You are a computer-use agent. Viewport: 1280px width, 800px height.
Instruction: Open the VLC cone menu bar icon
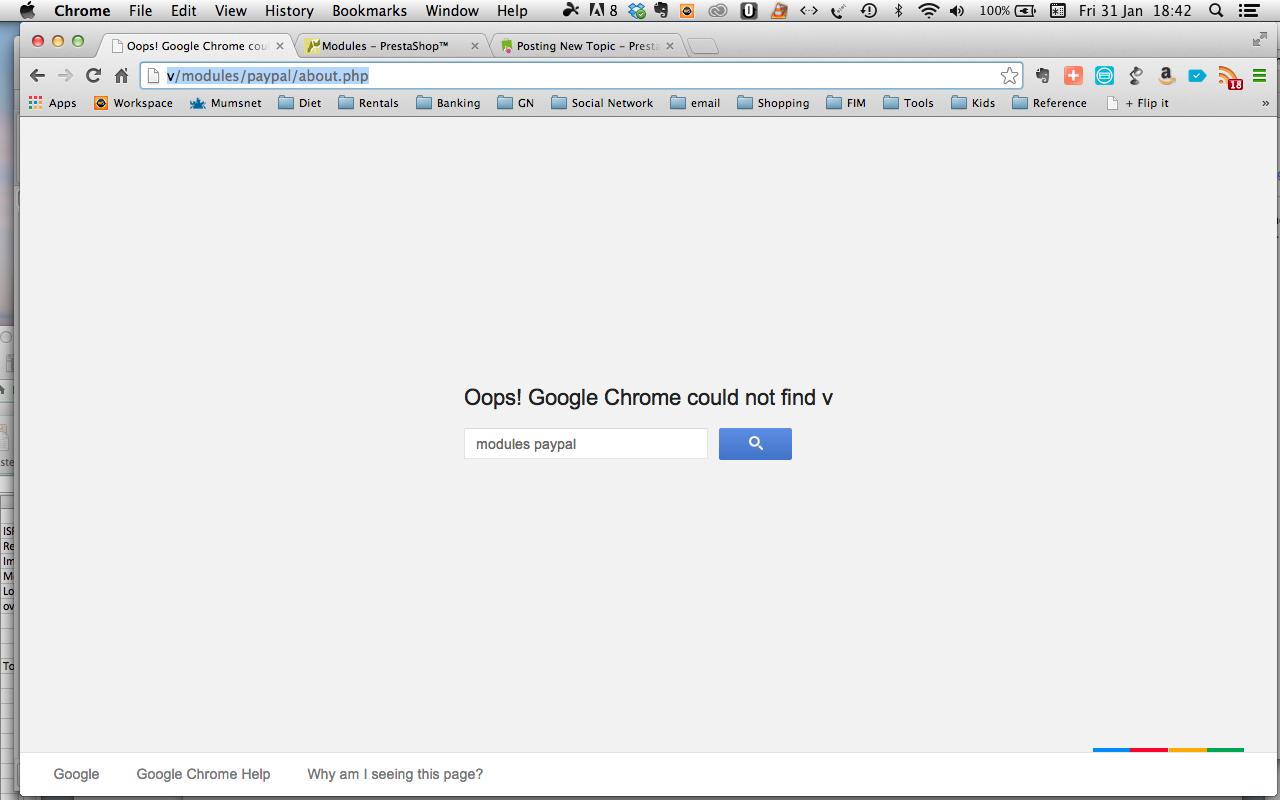point(779,11)
